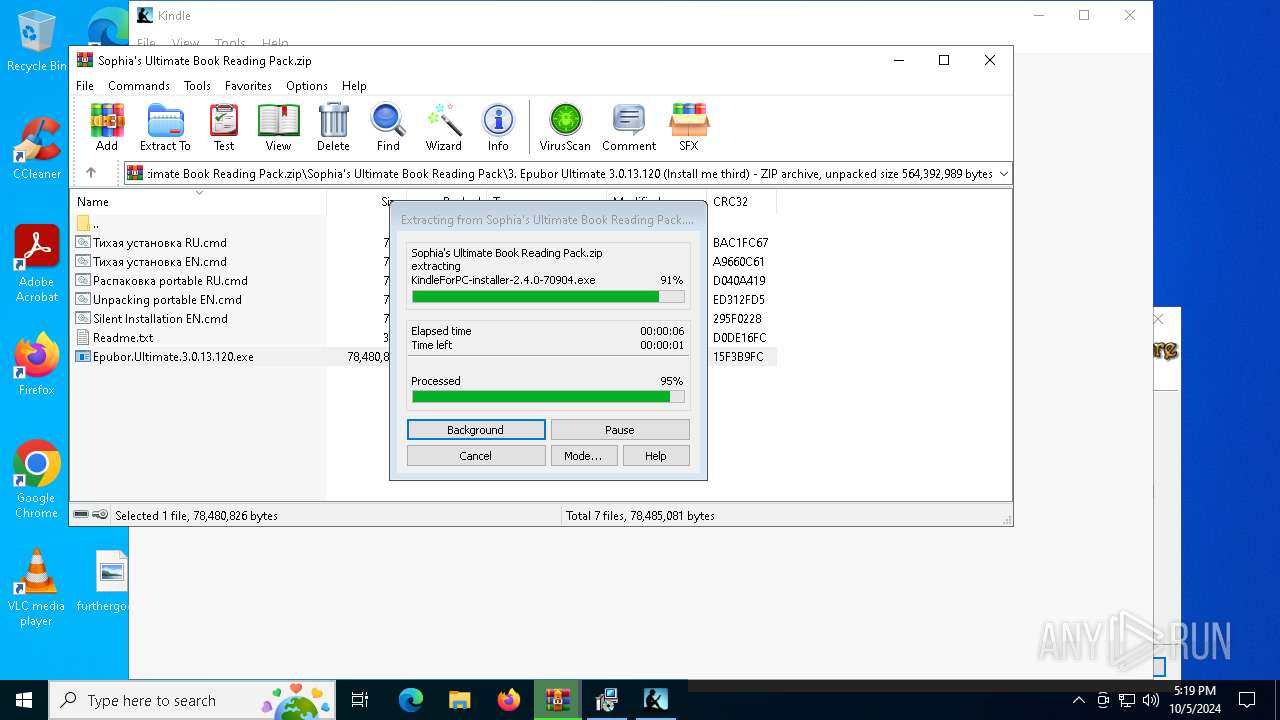Viewport: 1280px width, 720px height.
Task: Start the Wizard tool
Action: click(443, 127)
